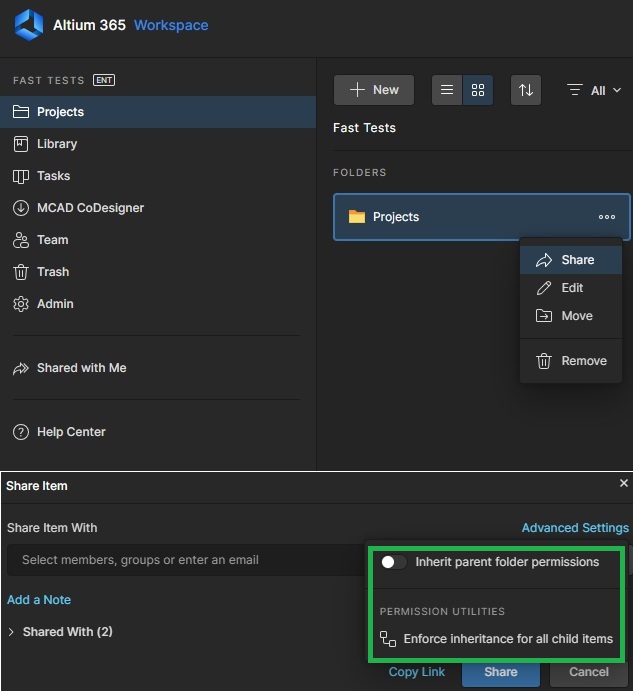Click the members or email input field
The image size is (633, 691).
[185, 560]
